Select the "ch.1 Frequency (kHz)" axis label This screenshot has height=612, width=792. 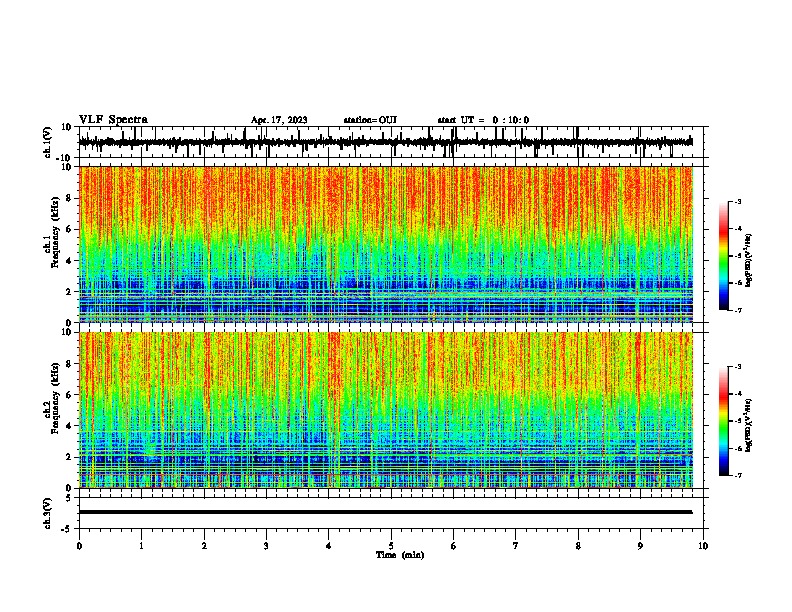coord(51,232)
